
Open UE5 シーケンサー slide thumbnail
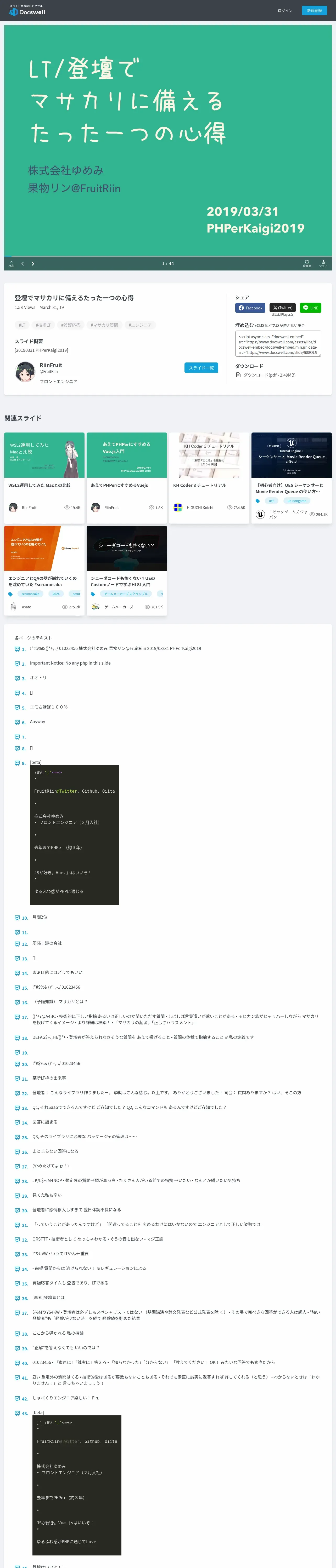pos(292,455)
